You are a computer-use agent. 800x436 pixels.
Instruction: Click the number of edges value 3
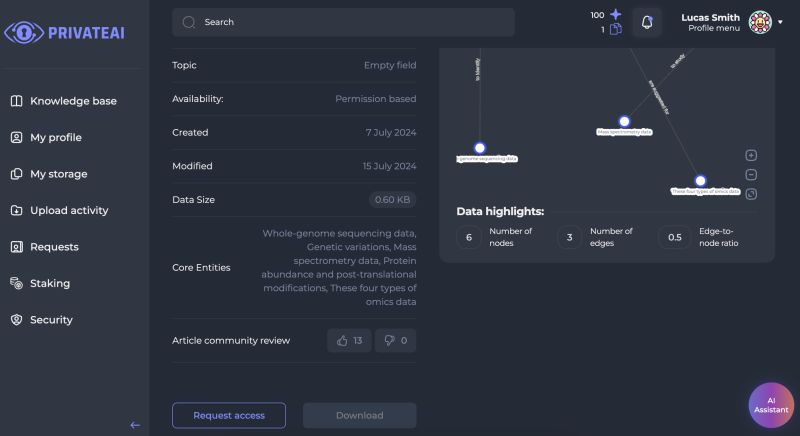(x=569, y=237)
